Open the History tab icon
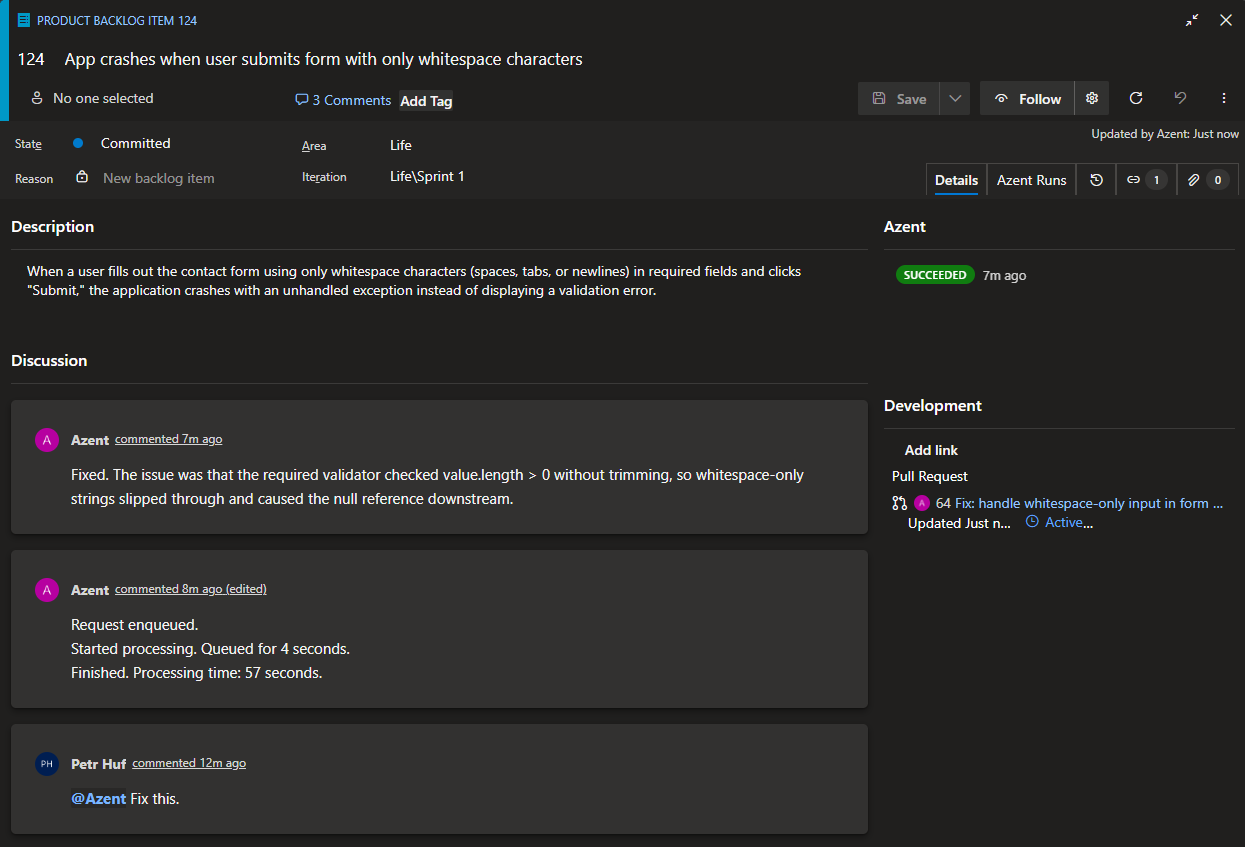This screenshot has height=847, width=1245. click(x=1097, y=180)
